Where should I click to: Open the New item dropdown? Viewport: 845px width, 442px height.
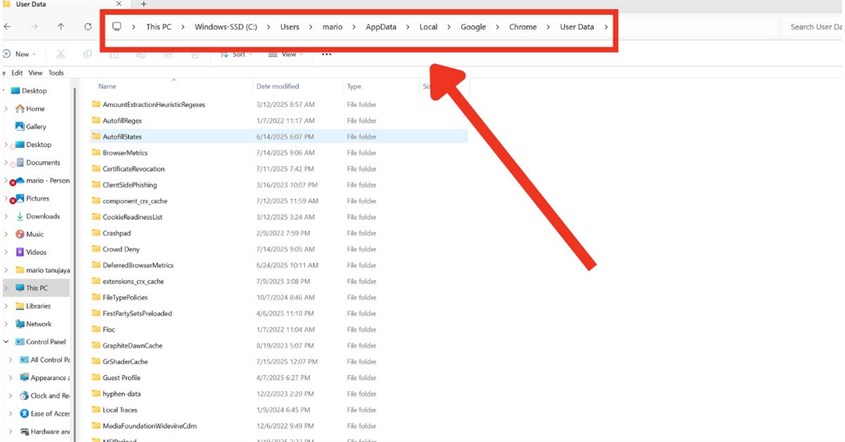pyautogui.click(x=19, y=54)
